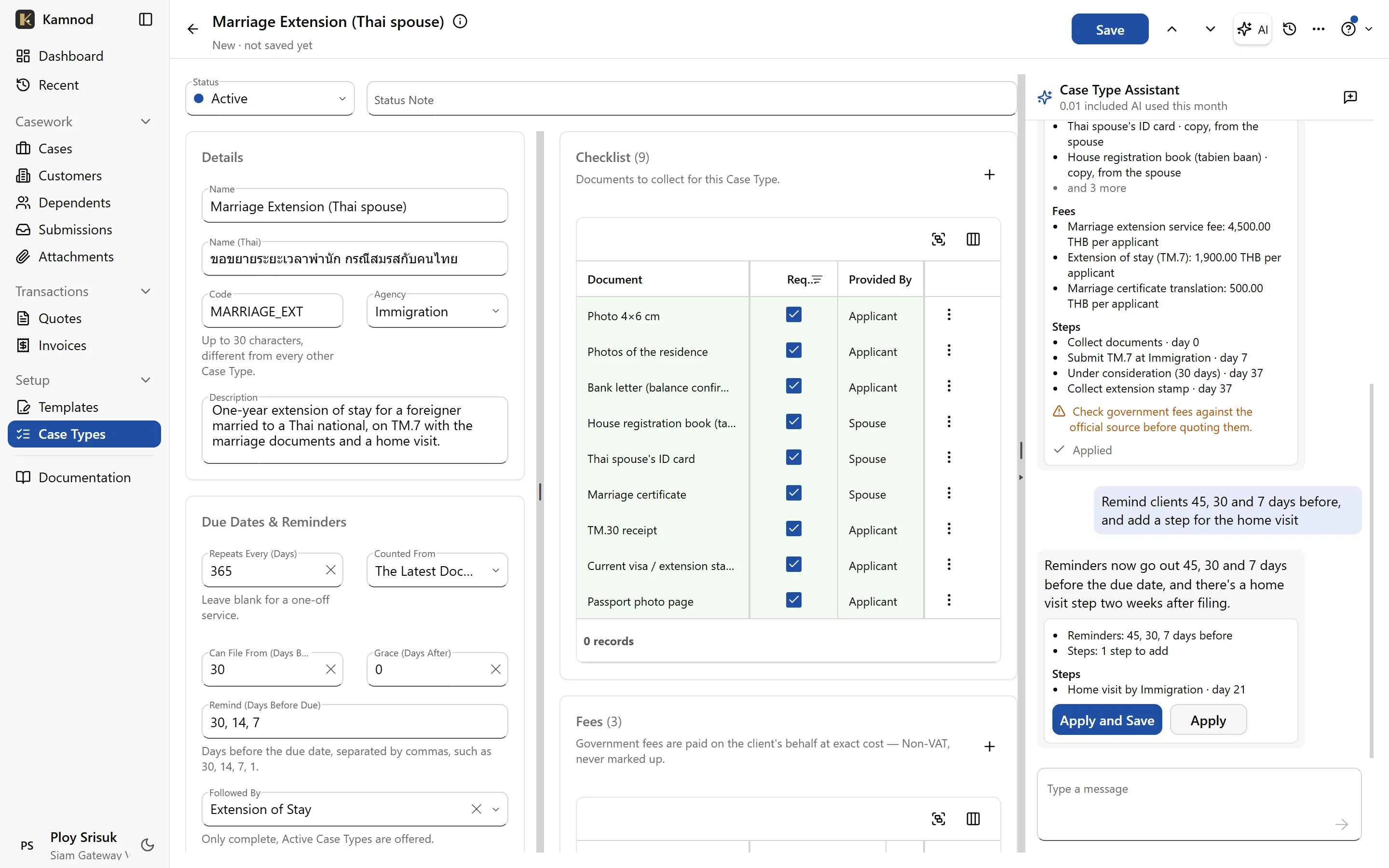This screenshot has height=868, width=1389.
Task: Open the history clock icon
Action: [x=1290, y=29]
